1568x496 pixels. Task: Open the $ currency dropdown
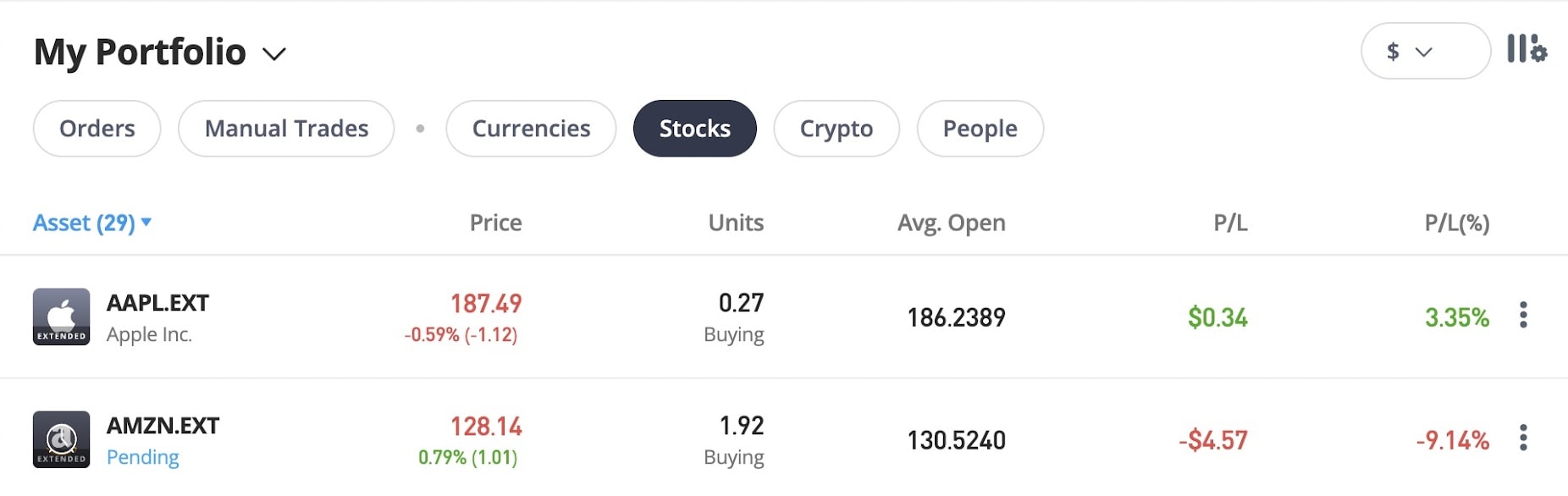point(1426,51)
